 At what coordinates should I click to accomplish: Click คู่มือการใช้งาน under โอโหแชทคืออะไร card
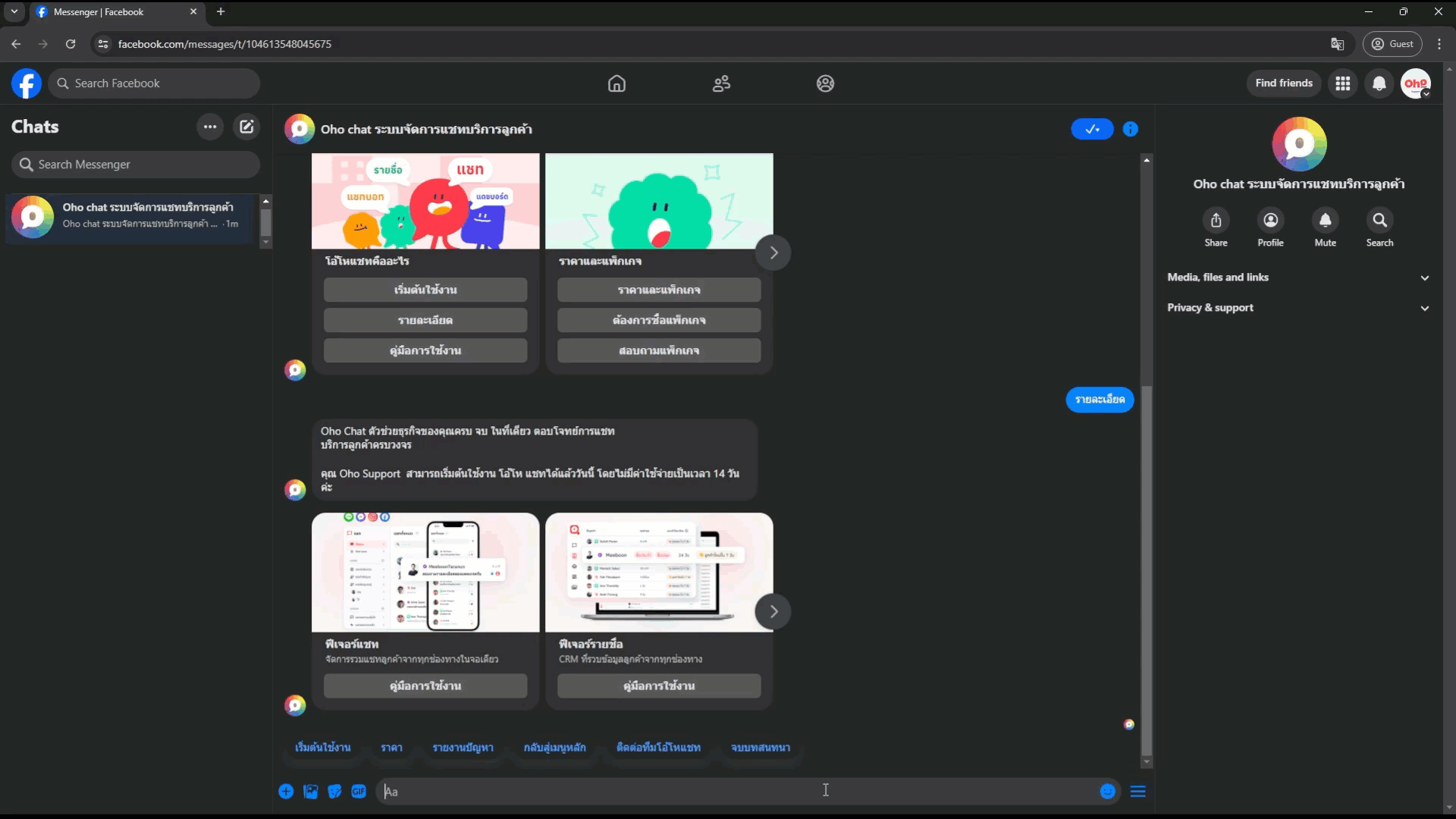[425, 350]
